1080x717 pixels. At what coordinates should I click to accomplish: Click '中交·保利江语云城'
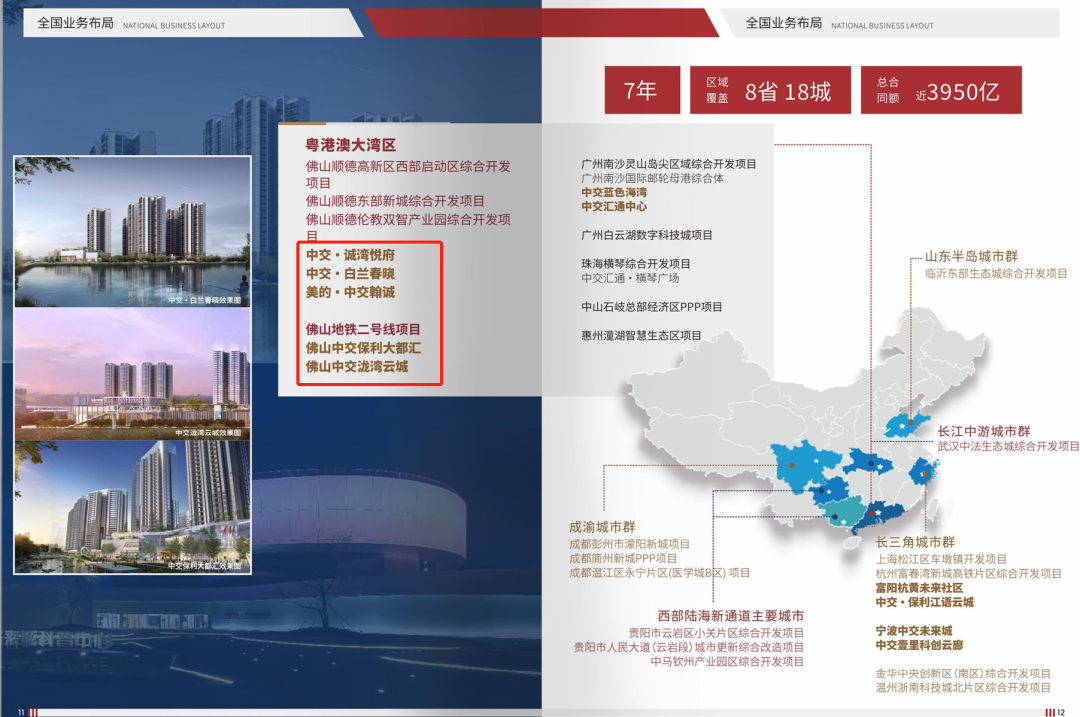[x=925, y=603]
